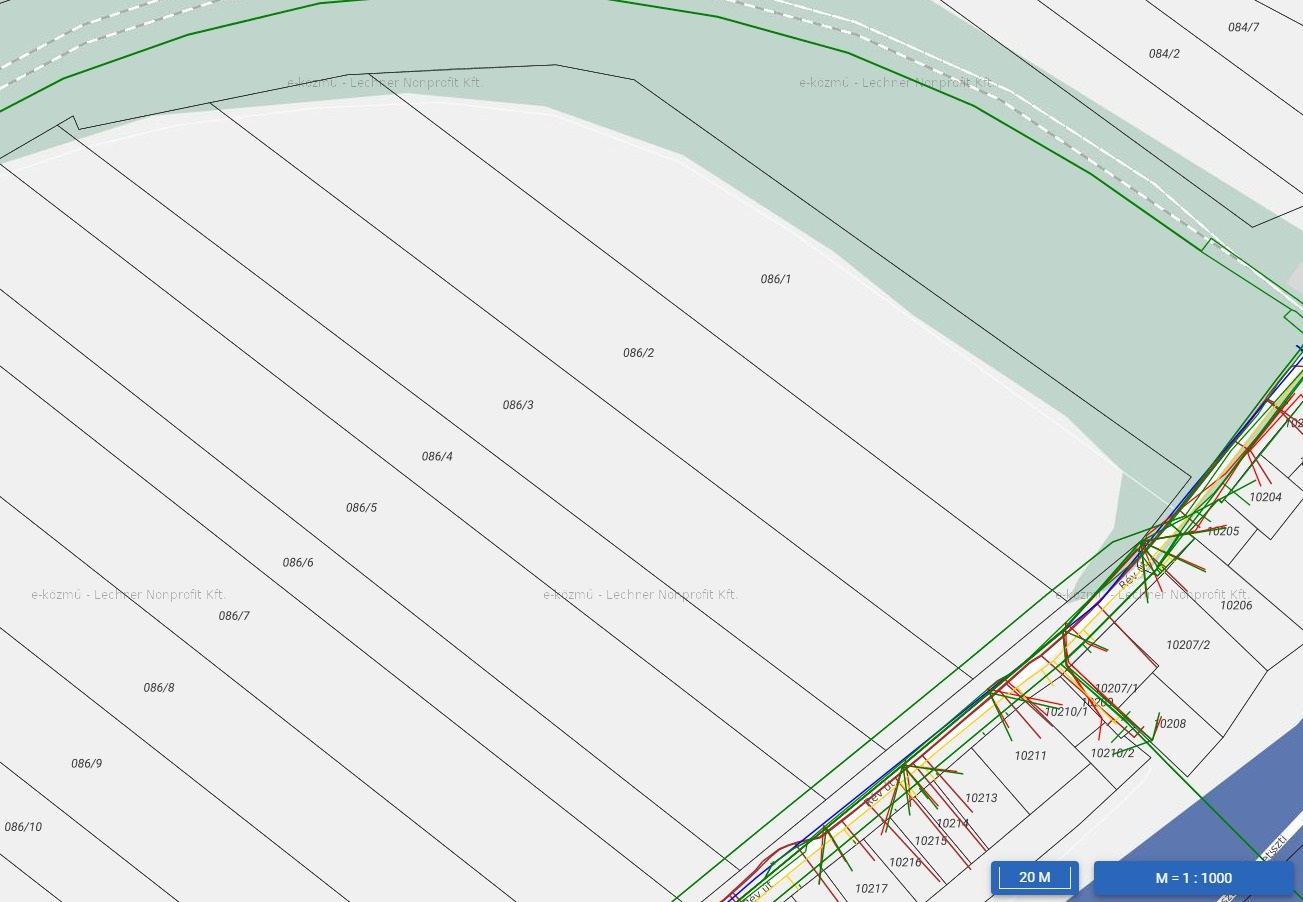The image size is (1303, 902).
Task: Select plot 10217 near the scale bar
Action: tap(871, 888)
